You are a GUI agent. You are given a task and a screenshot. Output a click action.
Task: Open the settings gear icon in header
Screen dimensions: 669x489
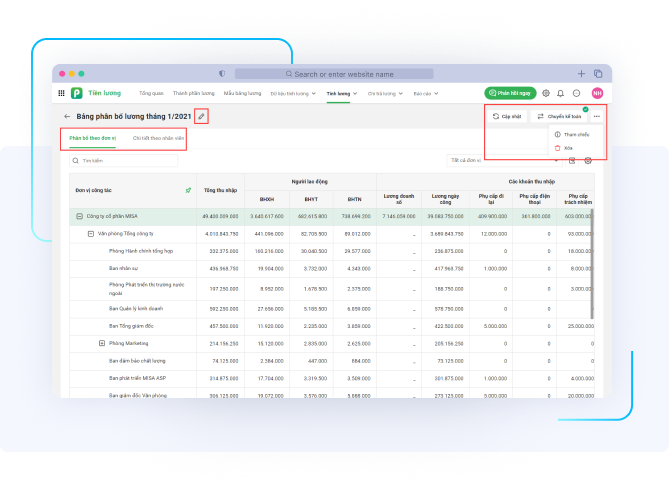point(546,93)
